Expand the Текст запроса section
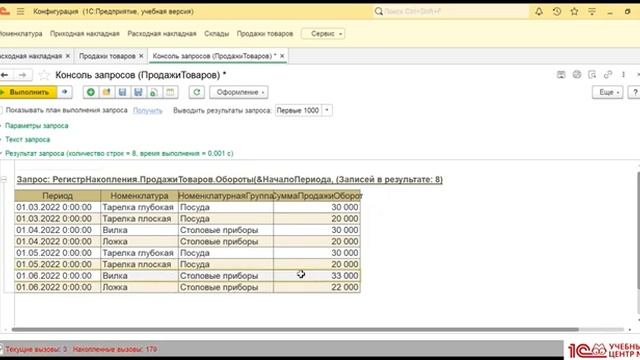Screen dimensions: 640x360 pos(27,140)
